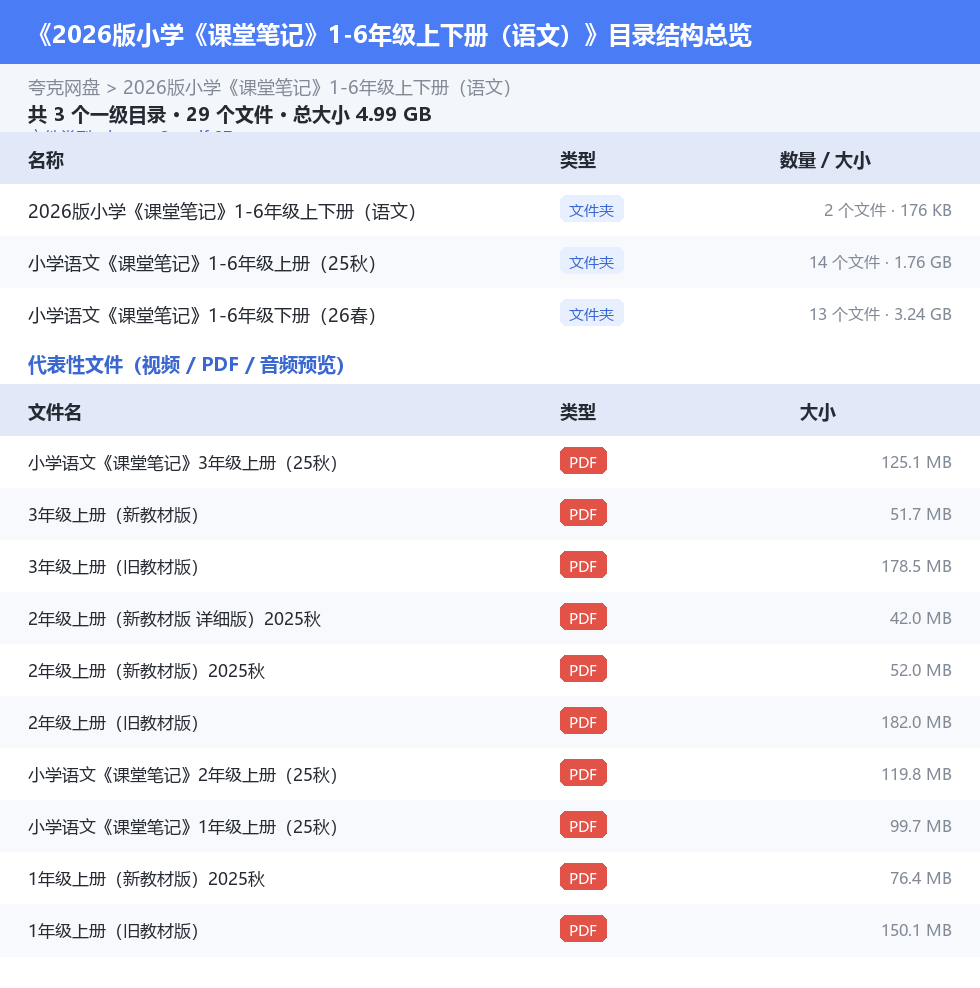This screenshot has height=988, width=980.
Task: Select file name 1年级上册（旧教材版）
Action: point(113,931)
